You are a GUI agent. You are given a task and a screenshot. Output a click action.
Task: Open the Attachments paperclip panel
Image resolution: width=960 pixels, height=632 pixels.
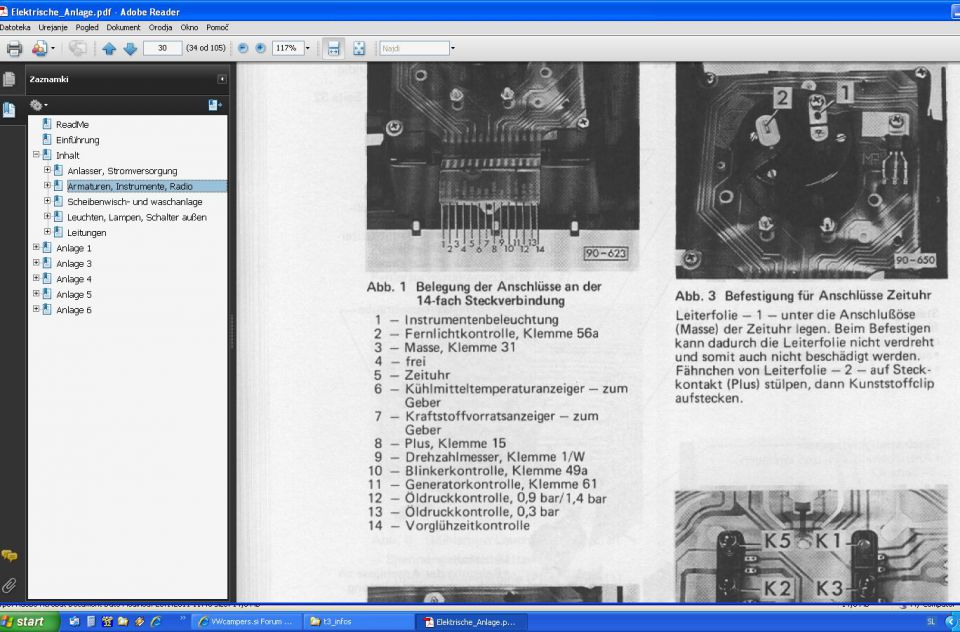pos(9,584)
